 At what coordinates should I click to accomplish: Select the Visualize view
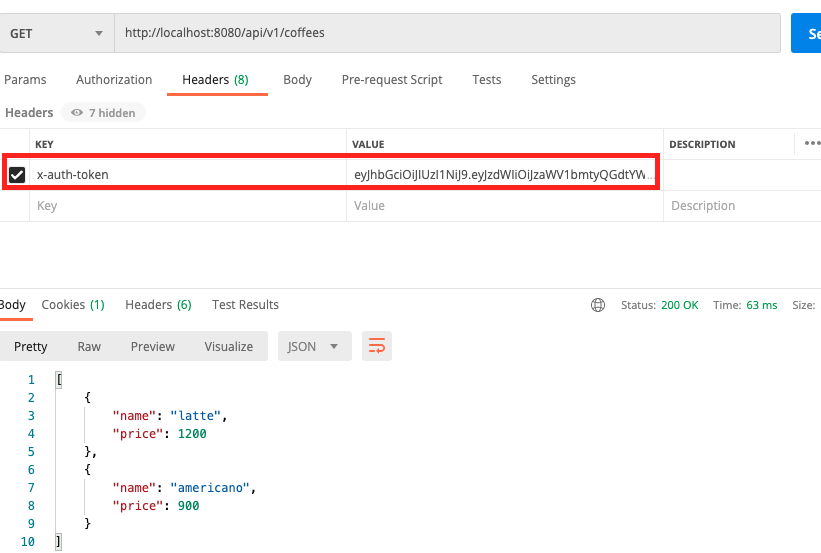coord(228,347)
